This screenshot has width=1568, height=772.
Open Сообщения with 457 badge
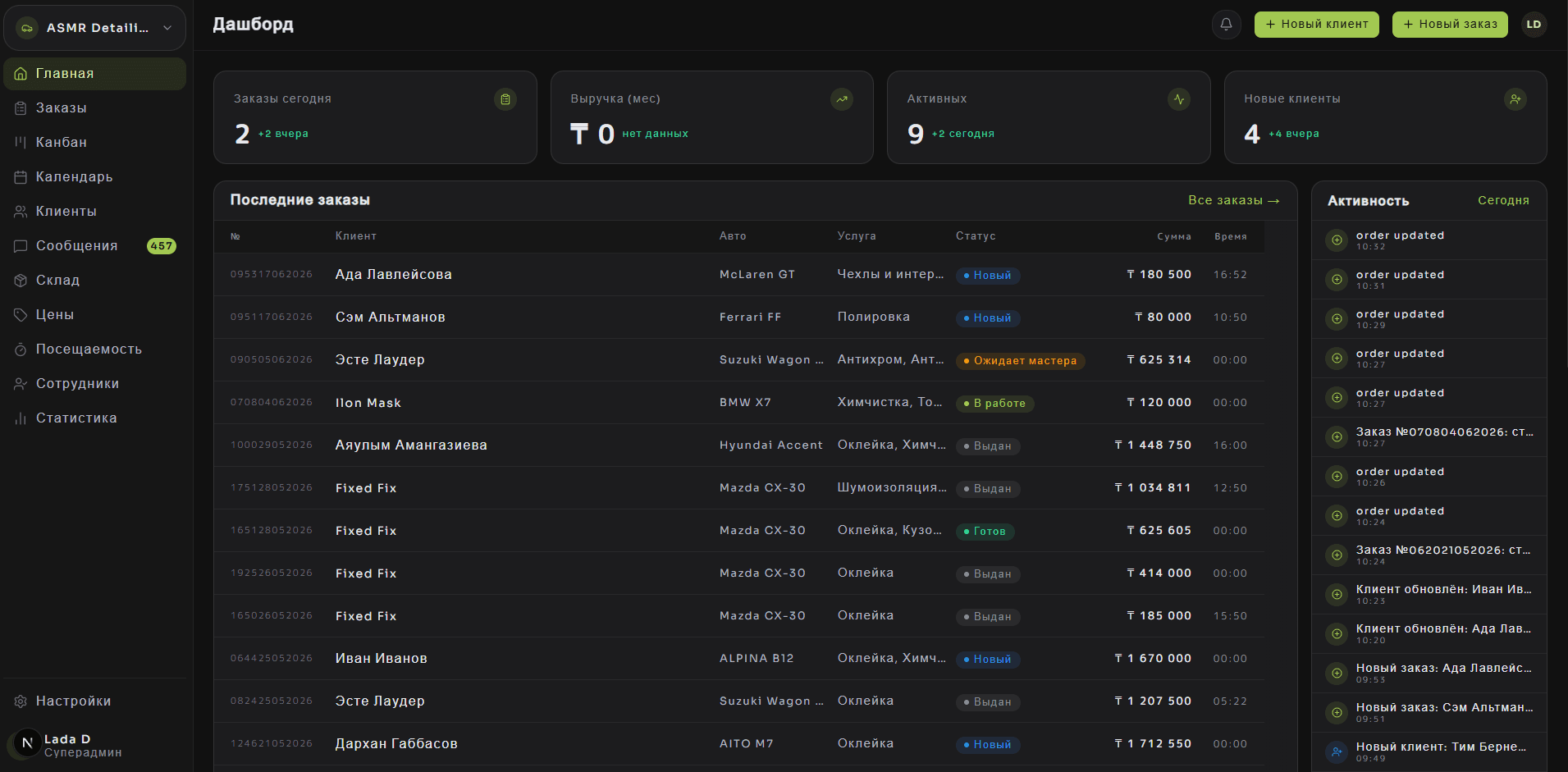[95, 245]
